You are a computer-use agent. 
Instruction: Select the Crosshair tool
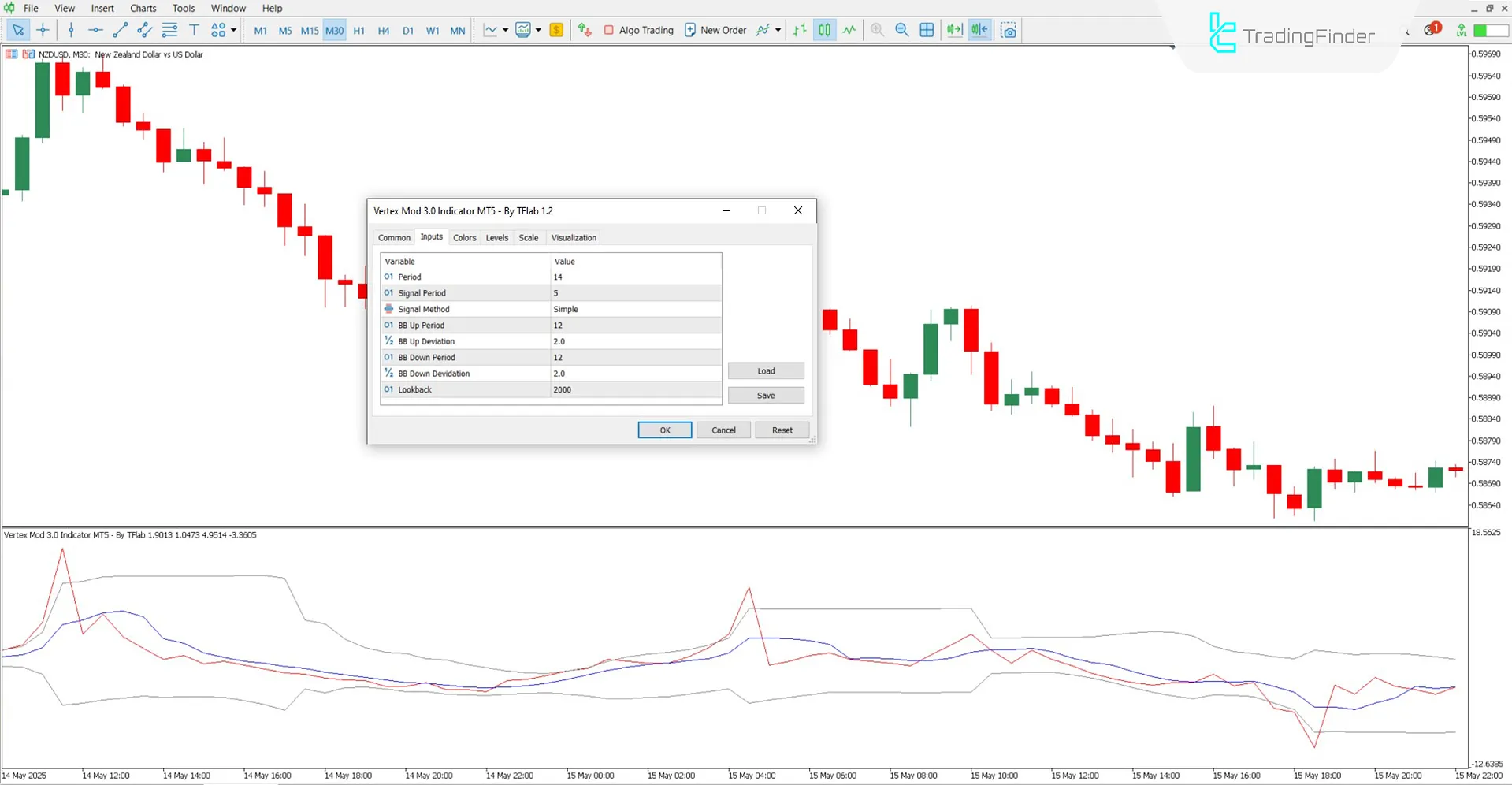pos(43,30)
